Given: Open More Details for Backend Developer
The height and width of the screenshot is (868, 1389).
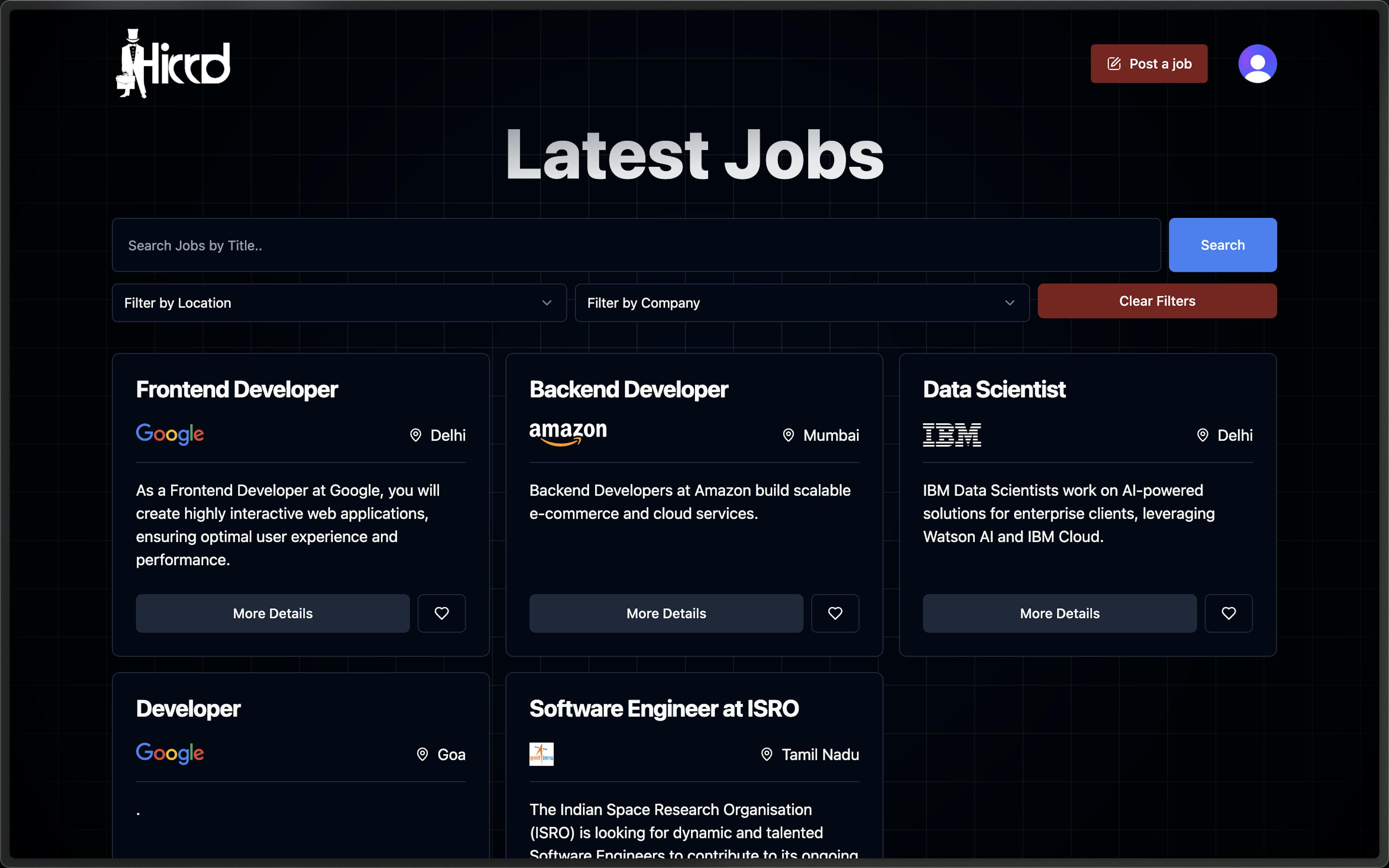Looking at the screenshot, I should coord(666,613).
